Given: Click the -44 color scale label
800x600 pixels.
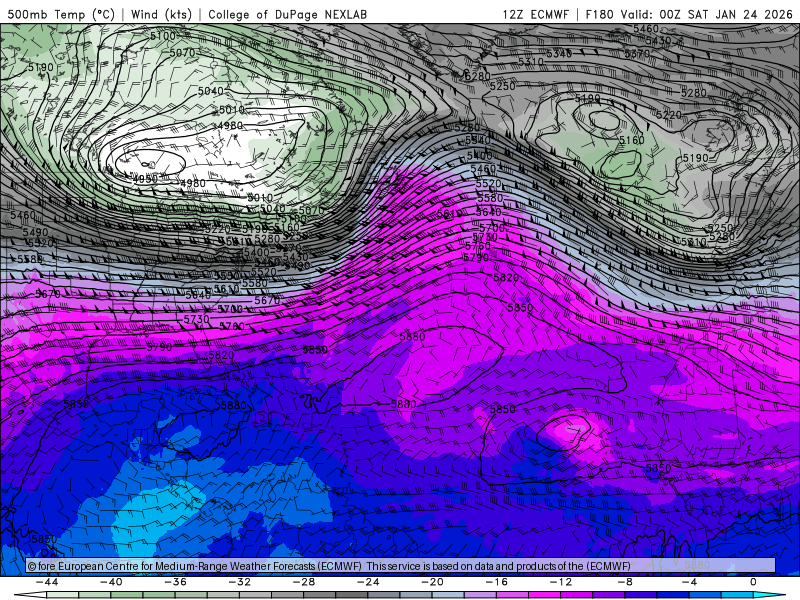Looking at the screenshot, I should (47, 582).
